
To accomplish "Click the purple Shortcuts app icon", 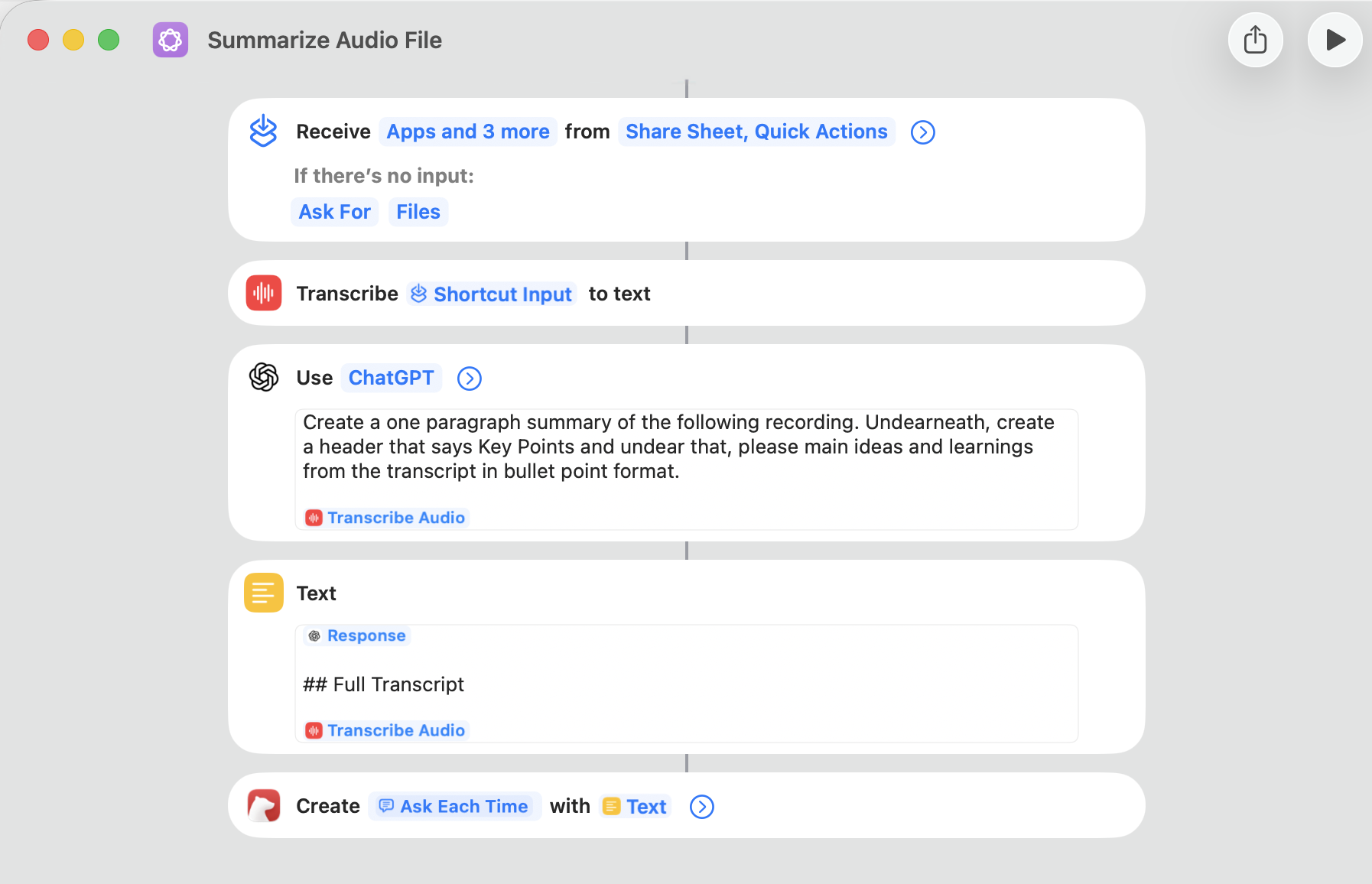I will tap(171, 40).
